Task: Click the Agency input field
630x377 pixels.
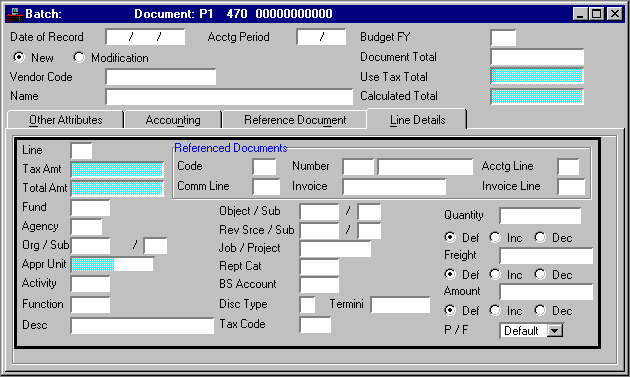Action: tap(86, 227)
